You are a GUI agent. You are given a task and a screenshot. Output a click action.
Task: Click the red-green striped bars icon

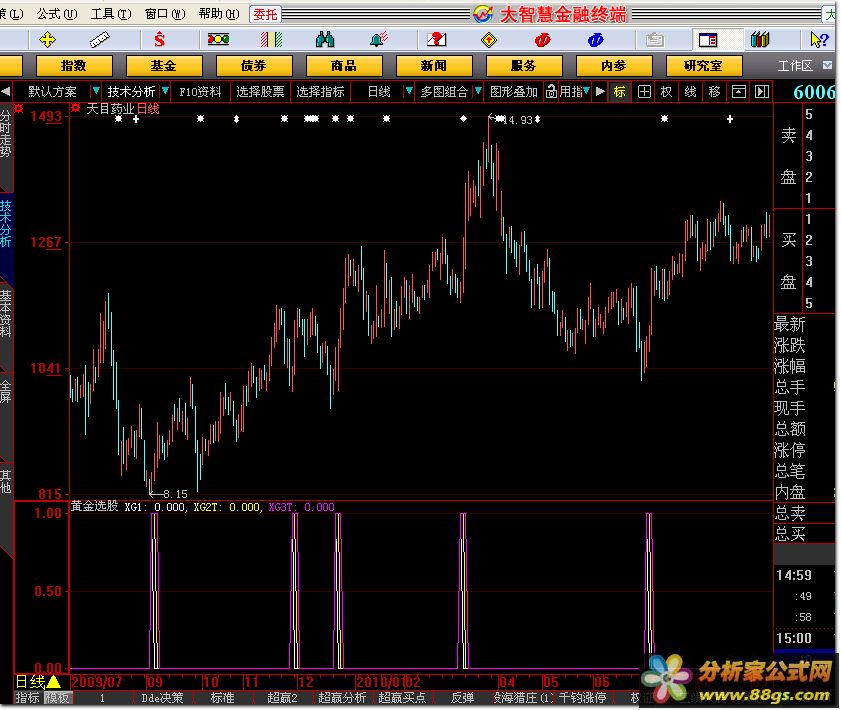pos(271,40)
